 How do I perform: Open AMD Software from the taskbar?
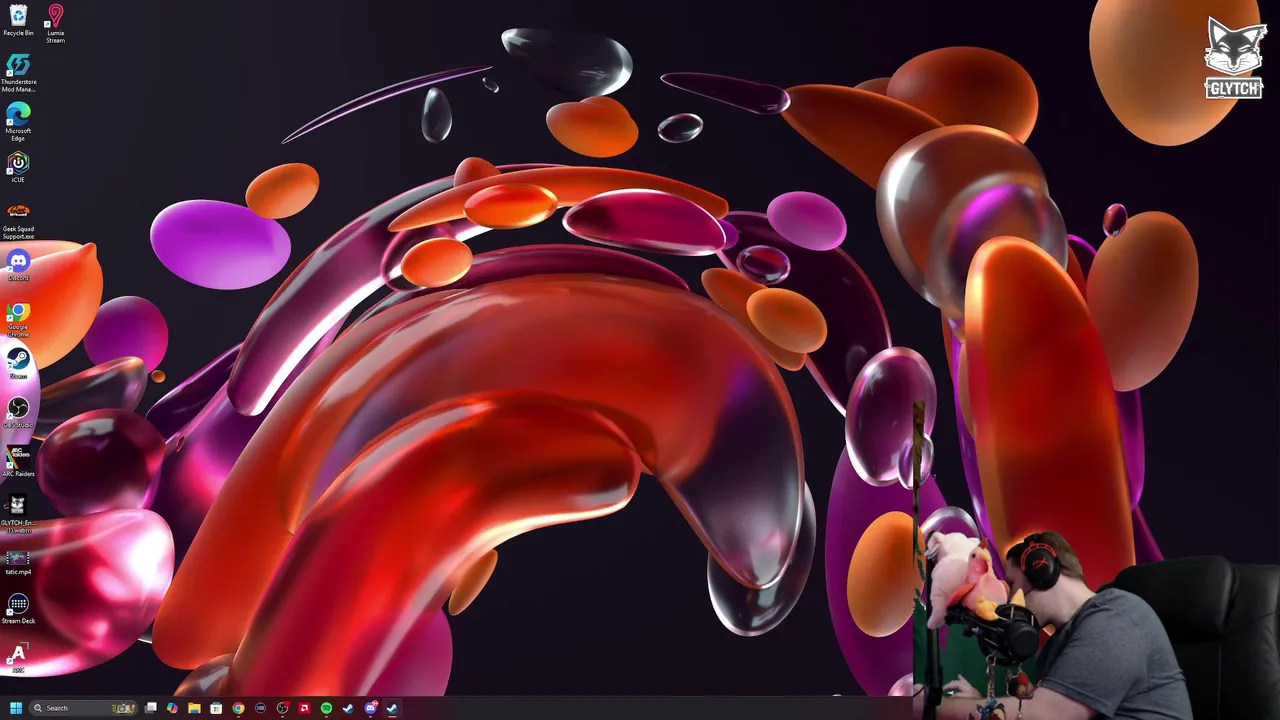(304, 708)
